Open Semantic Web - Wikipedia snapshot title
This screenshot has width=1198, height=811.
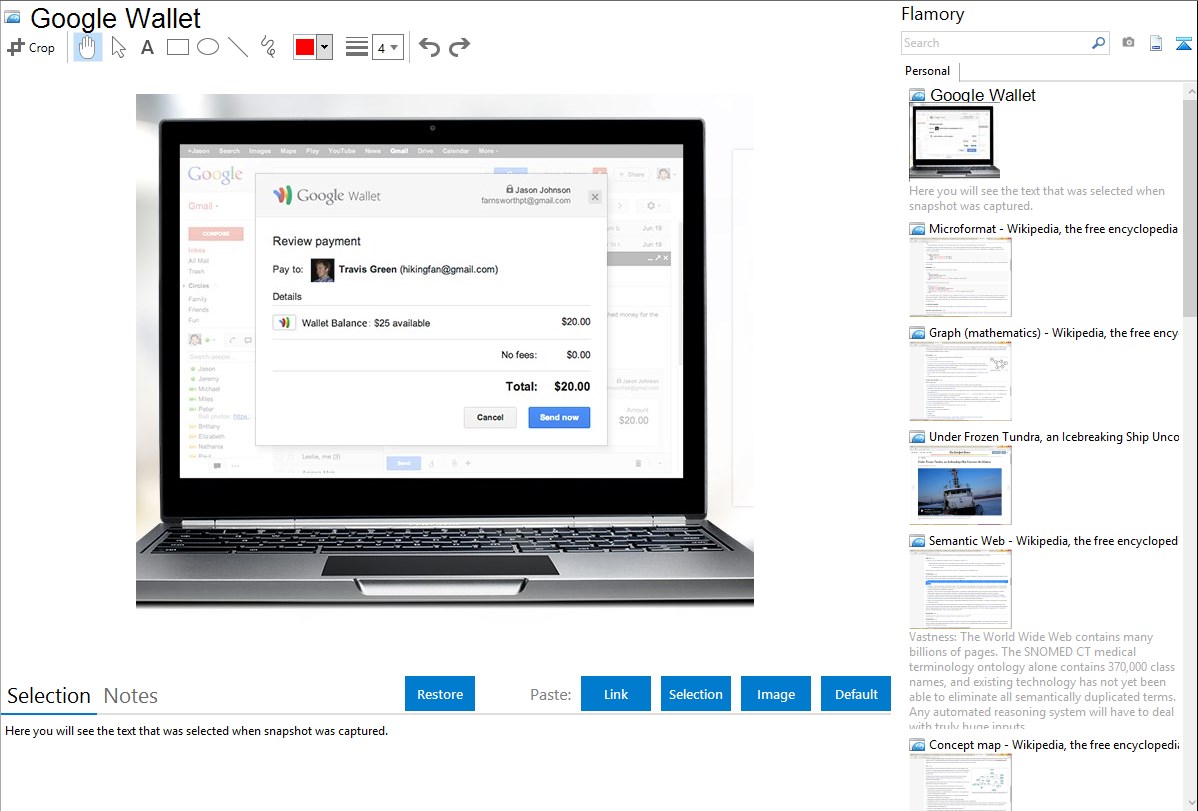1053,540
